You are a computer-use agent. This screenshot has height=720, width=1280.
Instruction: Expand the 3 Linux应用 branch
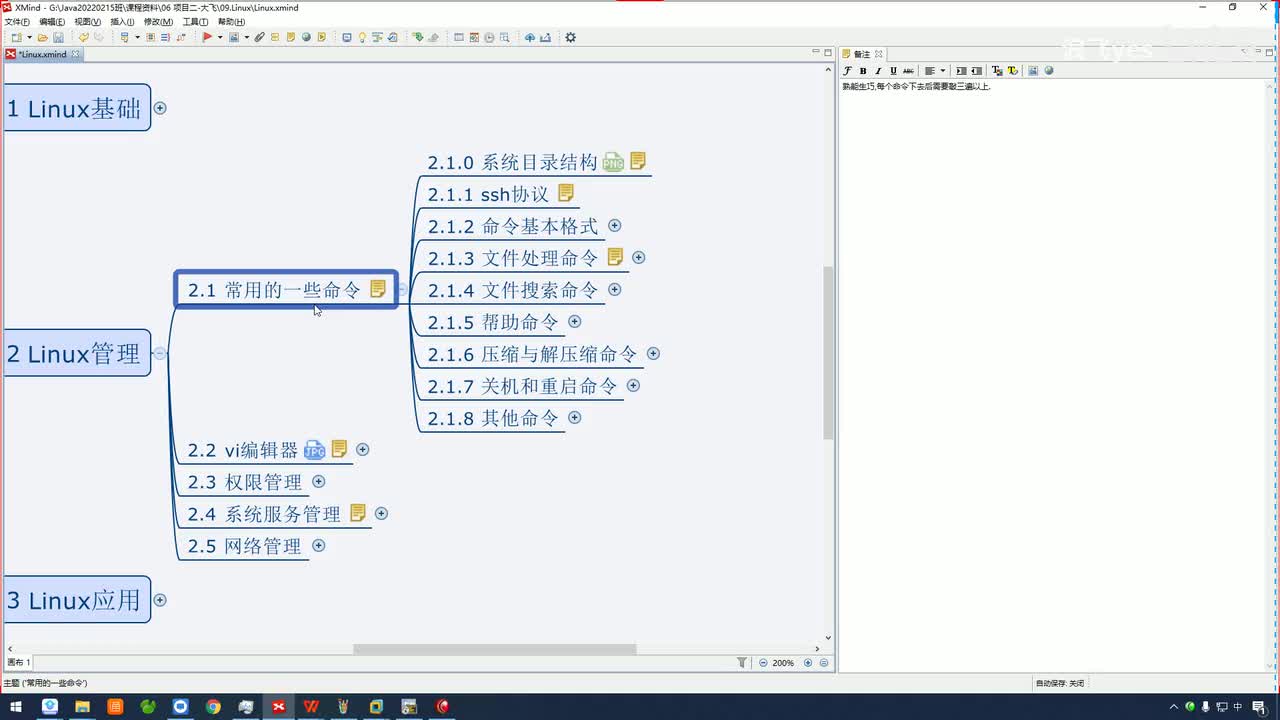point(160,600)
